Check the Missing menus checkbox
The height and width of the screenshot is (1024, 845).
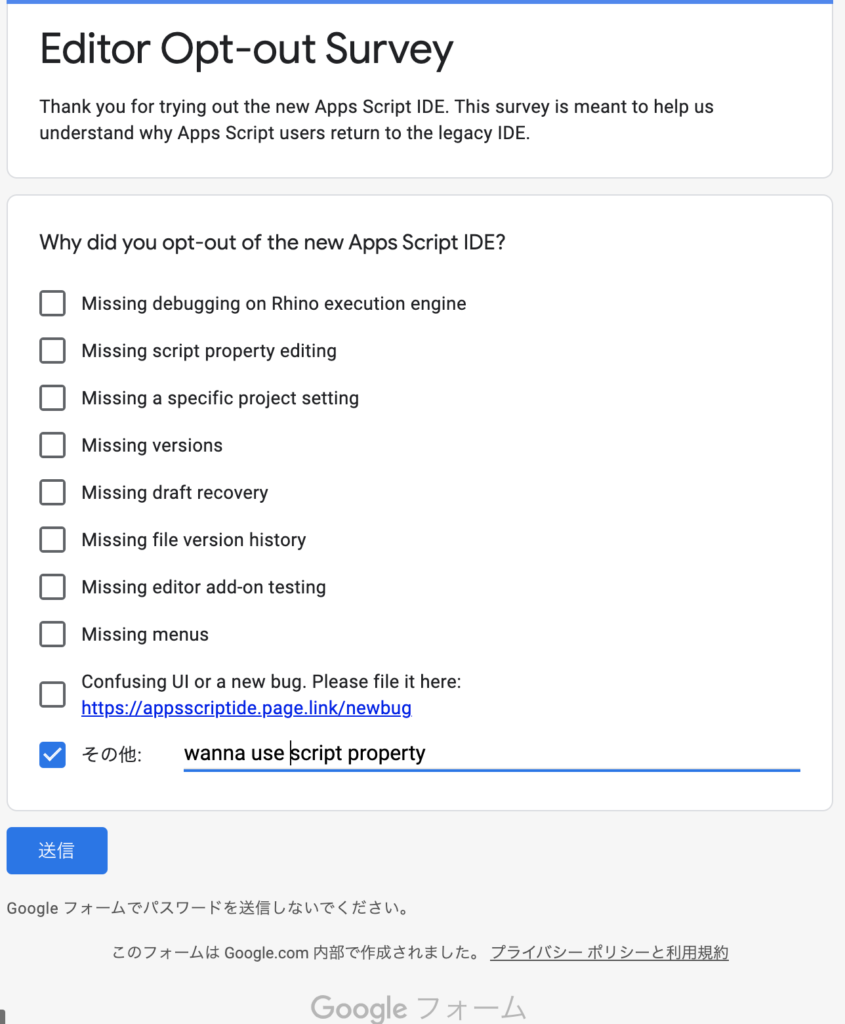pyautogui.click(x=52, y=634)
